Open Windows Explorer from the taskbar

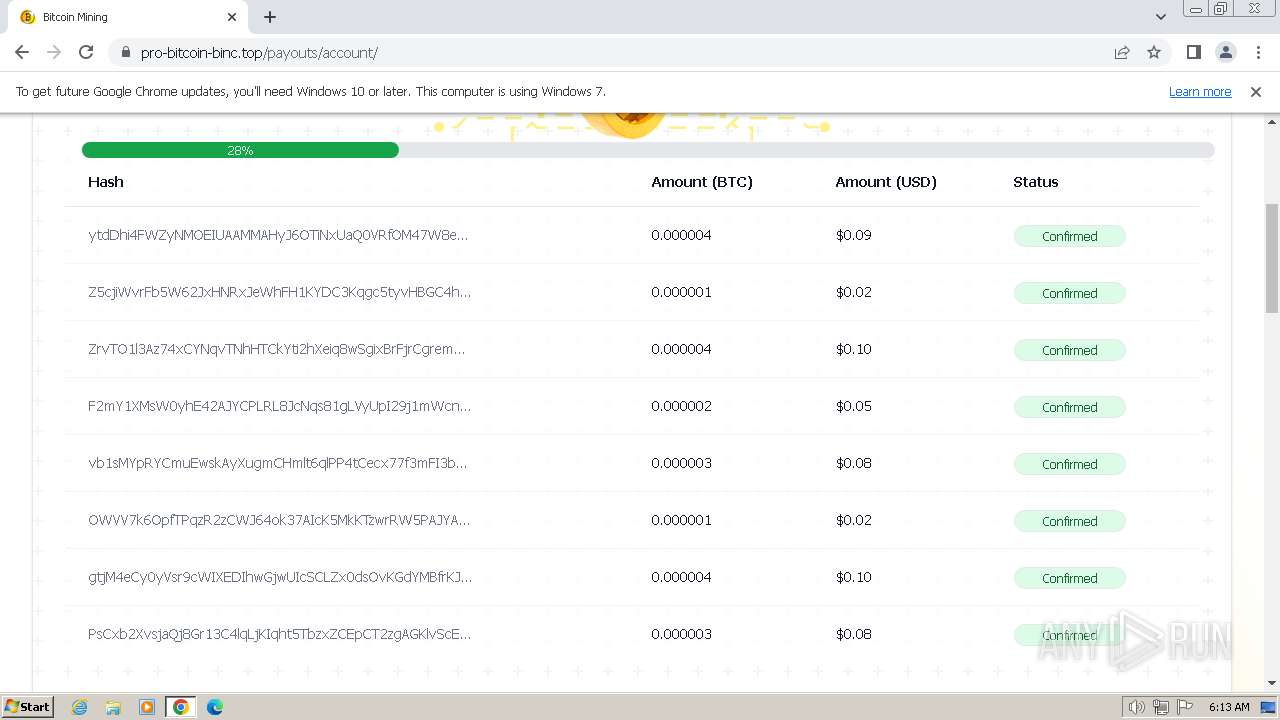[113, 707]
